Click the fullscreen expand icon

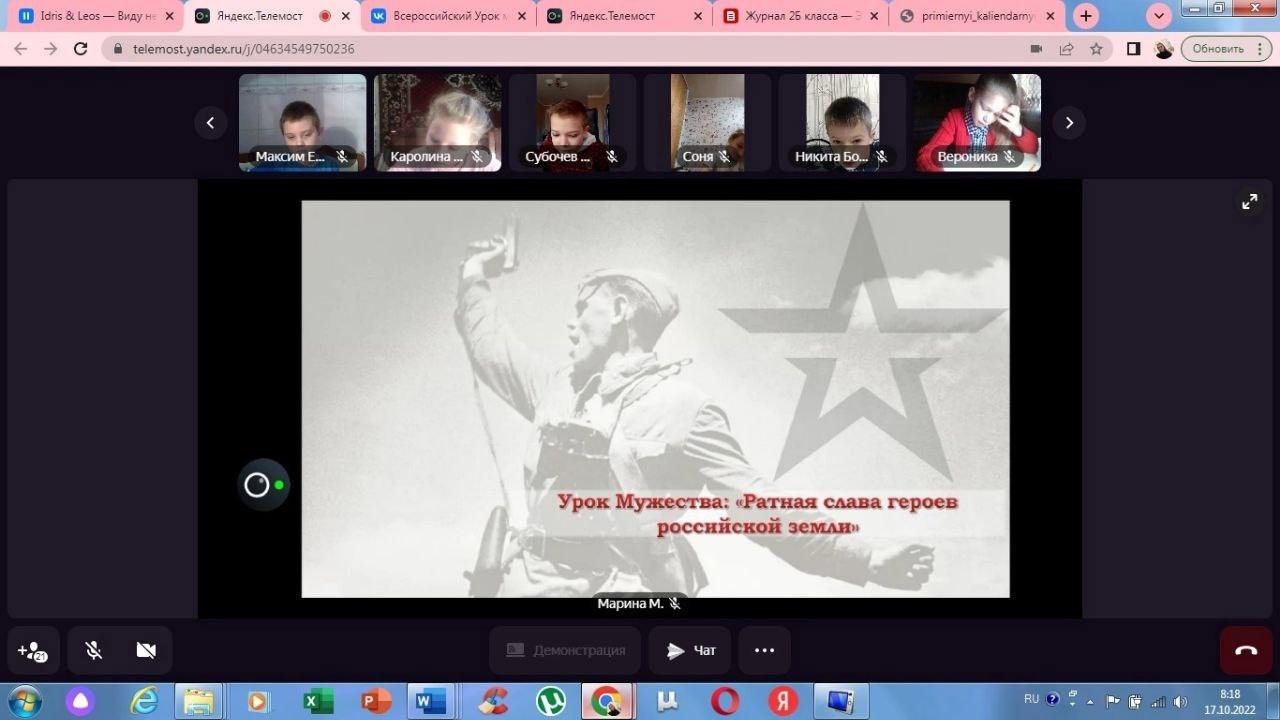pyautogui.click(x=1249, y=201)
